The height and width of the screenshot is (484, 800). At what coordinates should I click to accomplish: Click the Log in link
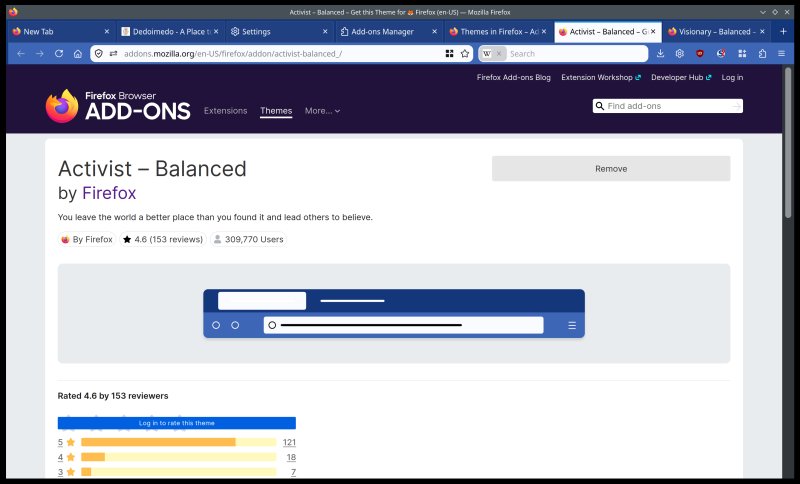point(732,78)
